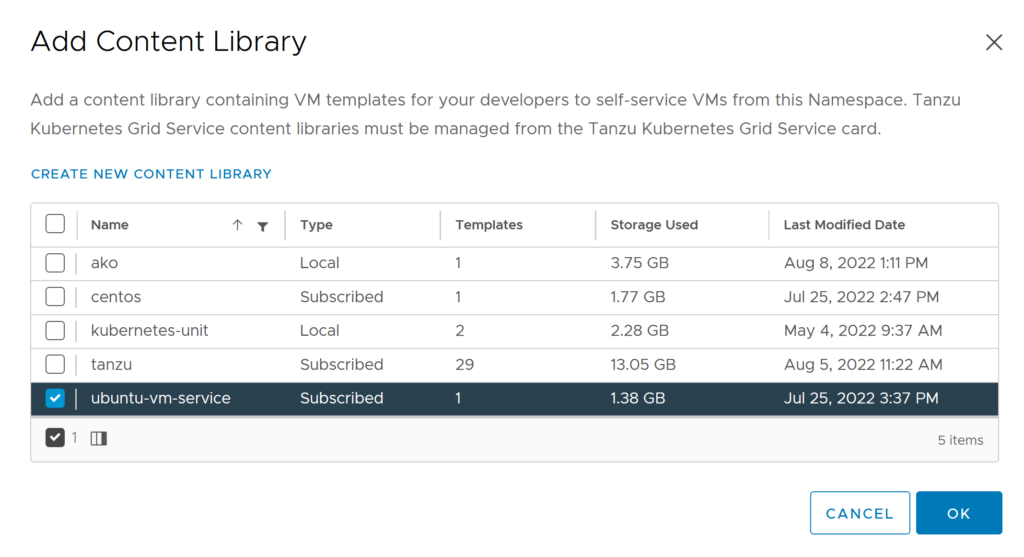The width and height of the screenshot is (1024, 557).
Task: Open the column visibility toggle icon
Action: [x=98, y=438]
